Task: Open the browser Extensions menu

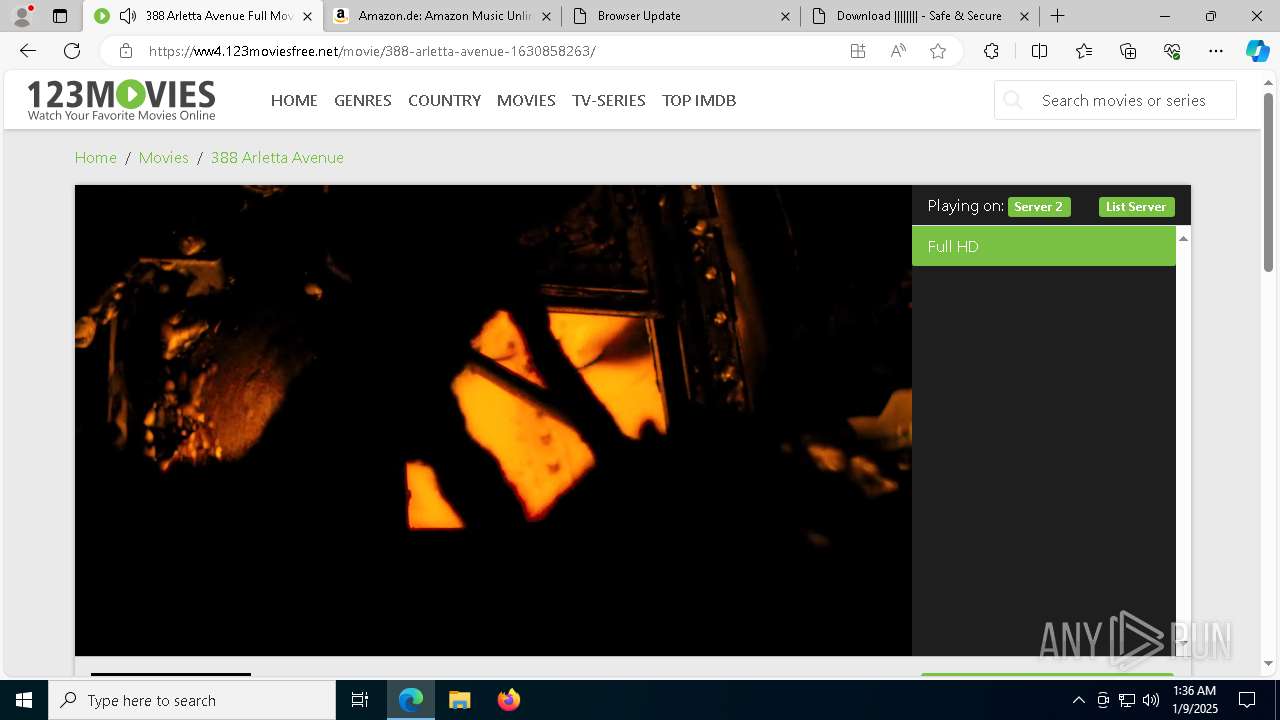Action: pyautogui.click(x=991, y=51)
